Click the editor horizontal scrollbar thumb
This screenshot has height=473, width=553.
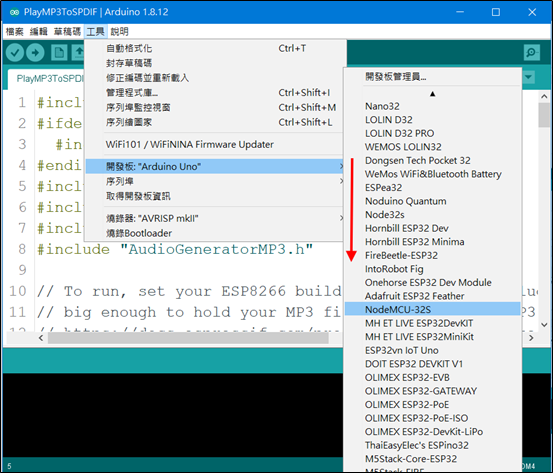pyautogui.click(x=188, y=338)
